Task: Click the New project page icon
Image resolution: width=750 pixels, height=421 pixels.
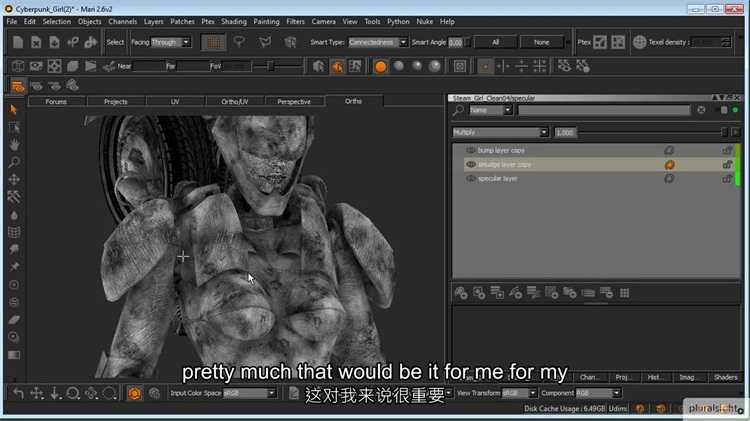Action: click(18, 42)
